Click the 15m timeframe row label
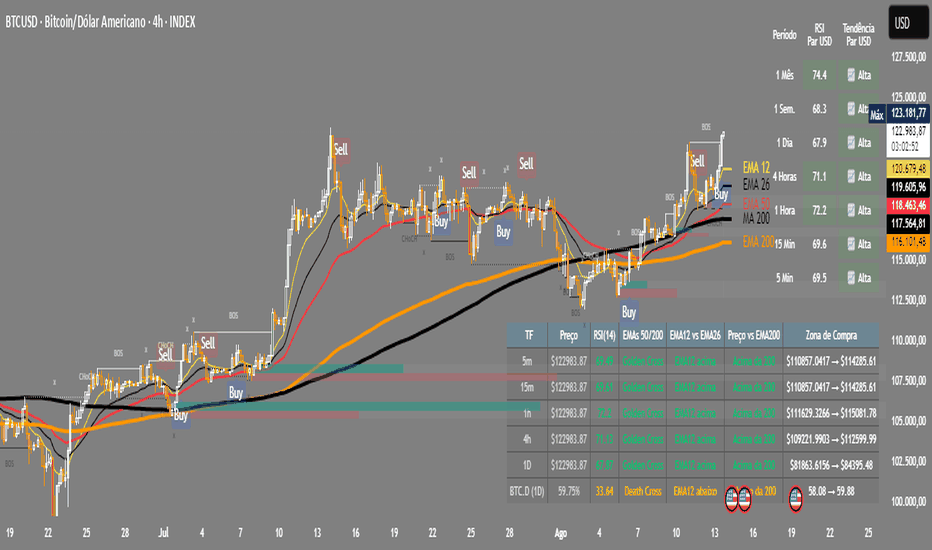Image resolution: width=932 pixels, height=550 pixels. [527, 387]
